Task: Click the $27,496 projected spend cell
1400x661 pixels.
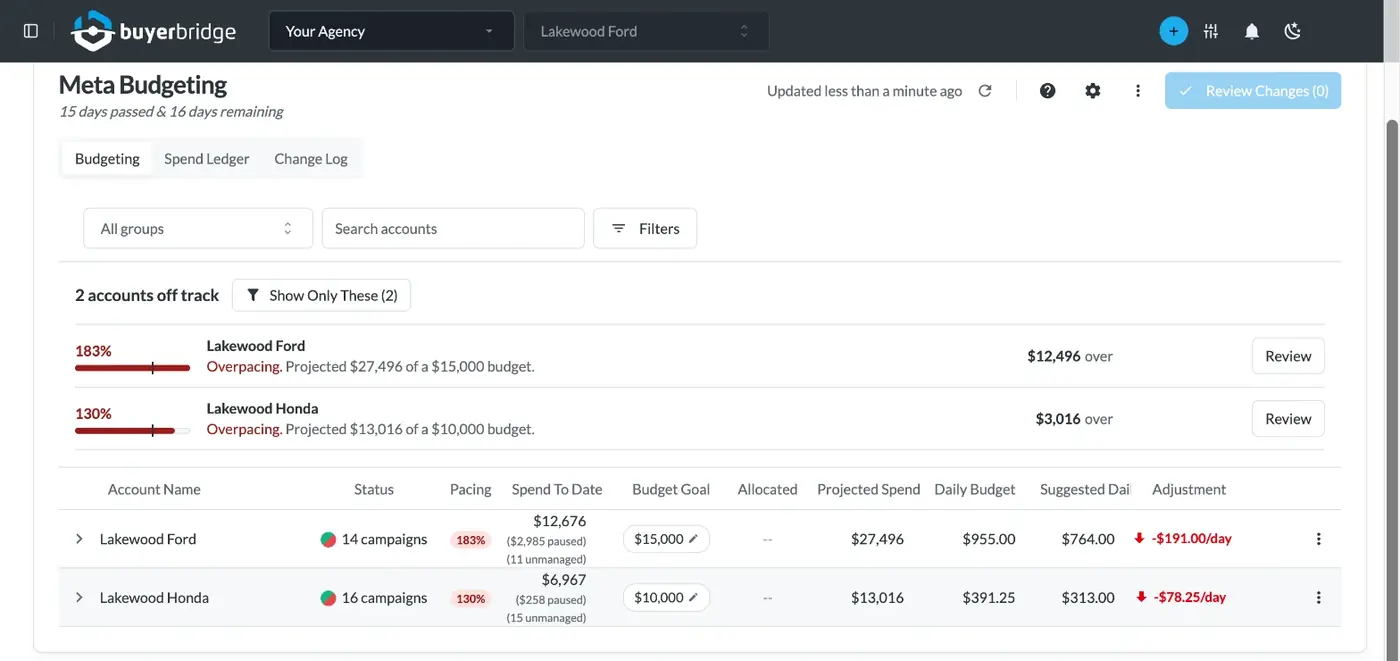Action: coord(877,539)
